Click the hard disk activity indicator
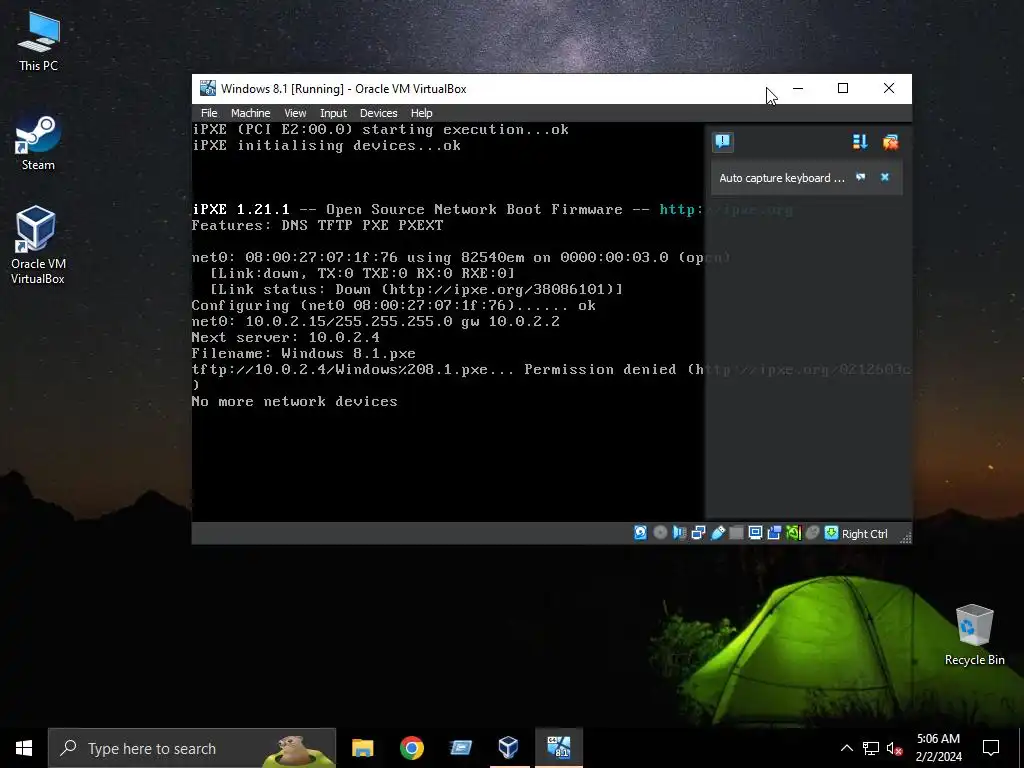Screen dimensions: 1024x768 point(640,533)
